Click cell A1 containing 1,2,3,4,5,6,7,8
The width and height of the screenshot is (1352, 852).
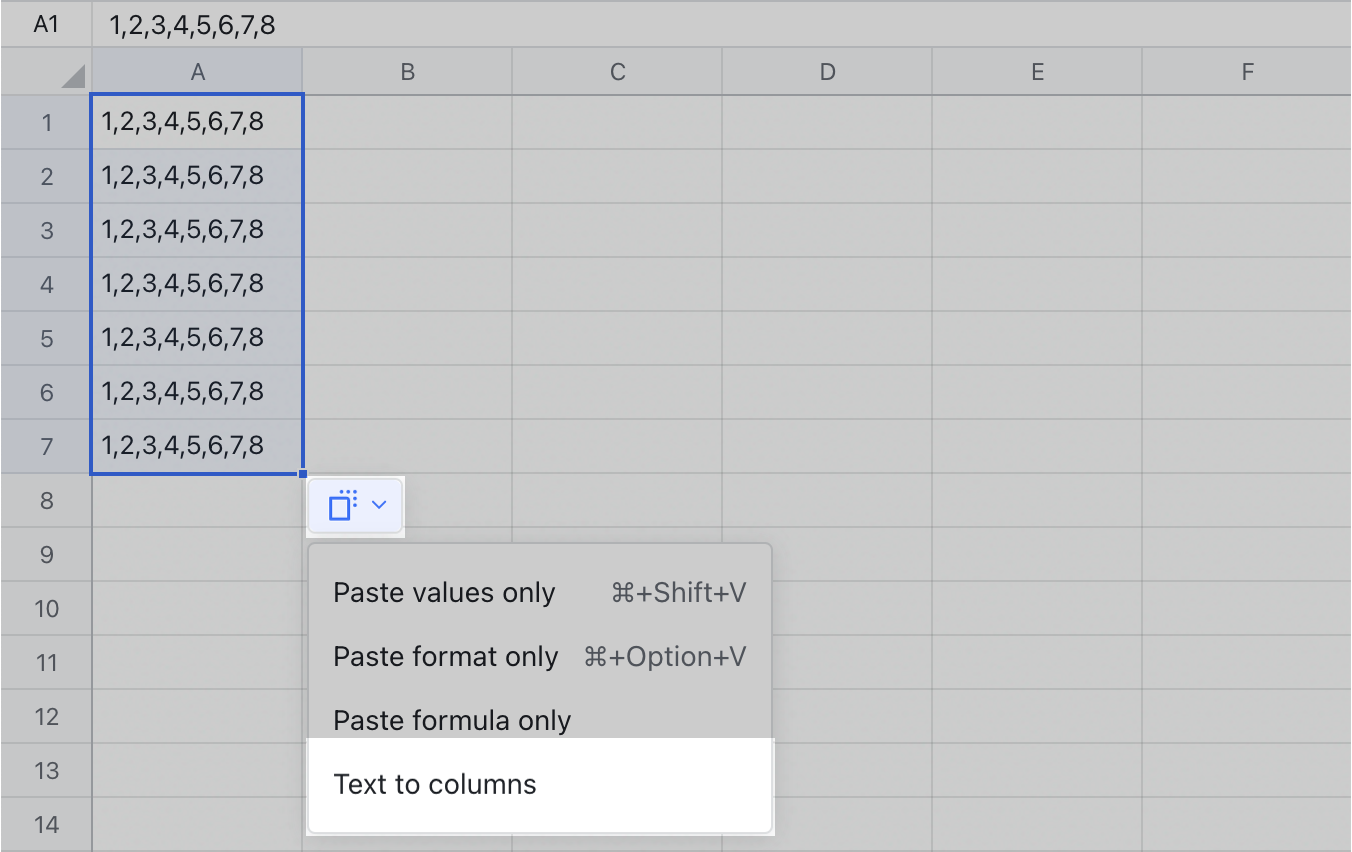point(197,122)
